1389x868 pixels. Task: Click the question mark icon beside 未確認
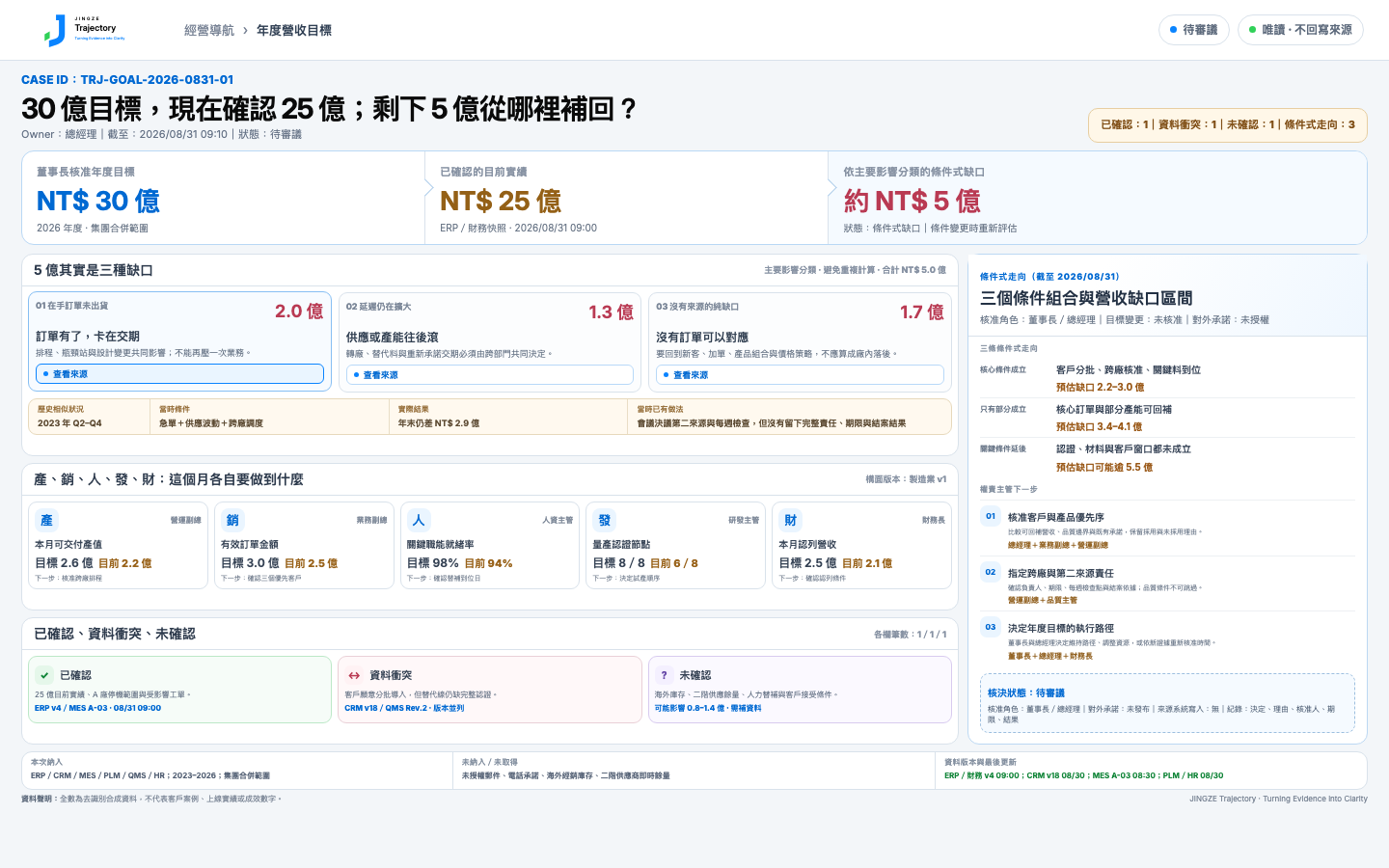[665, 675]
